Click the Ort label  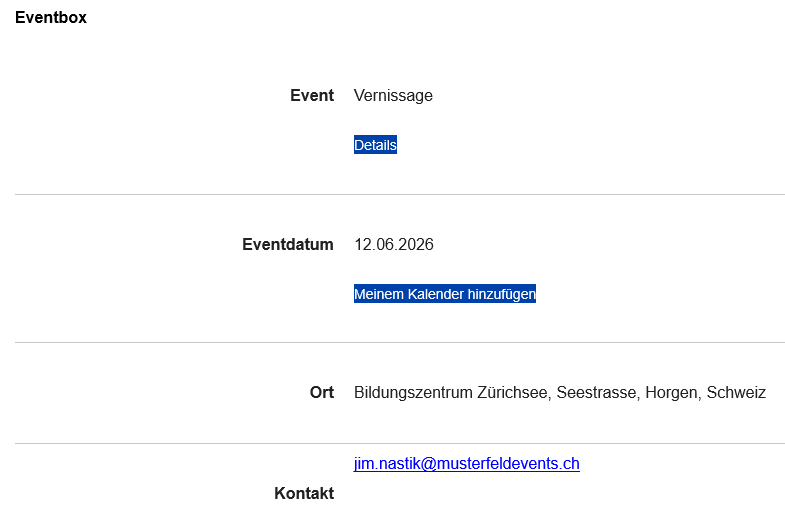click(322, 393)
